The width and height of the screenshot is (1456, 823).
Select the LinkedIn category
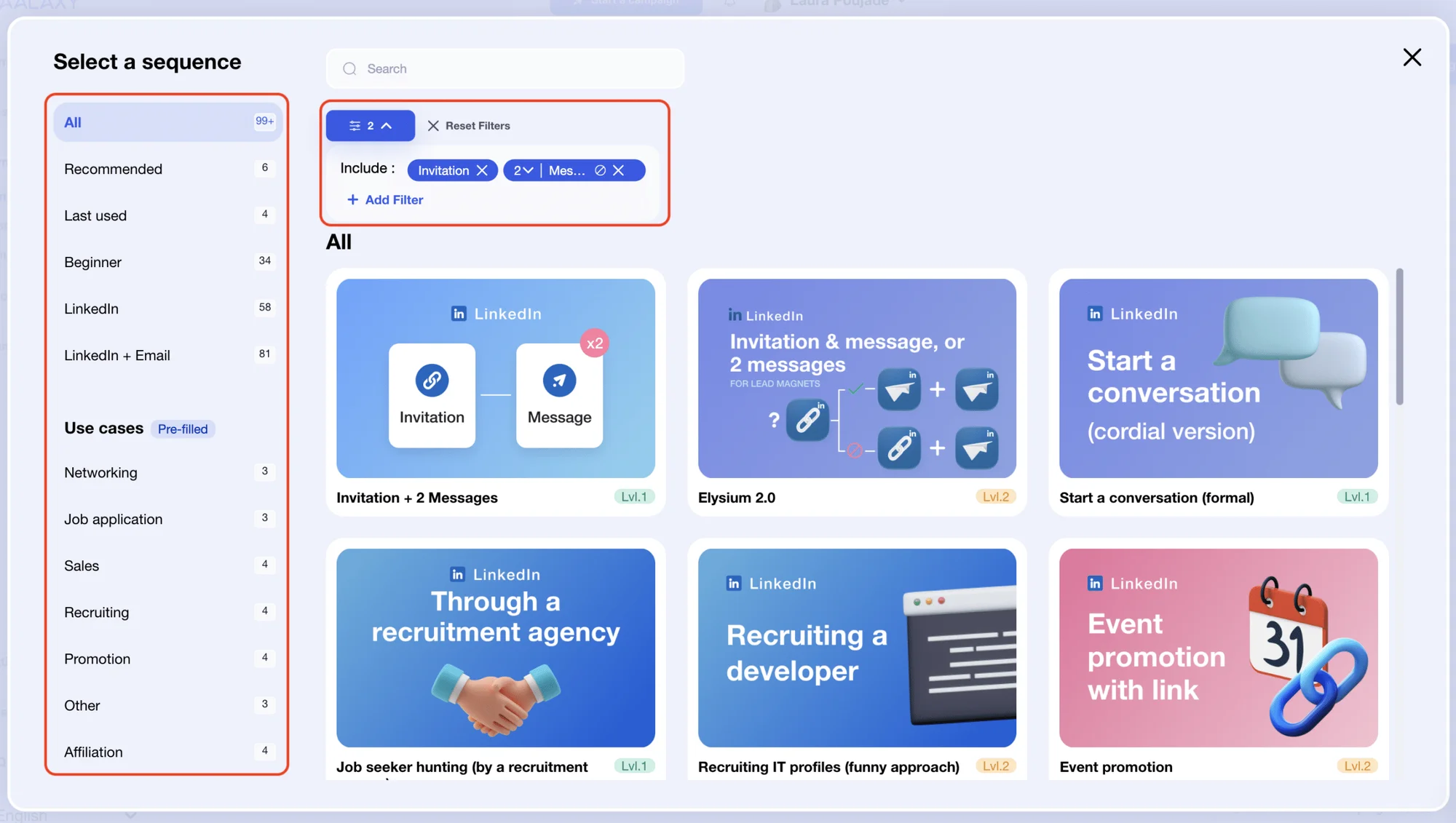(x=167, y=309)
